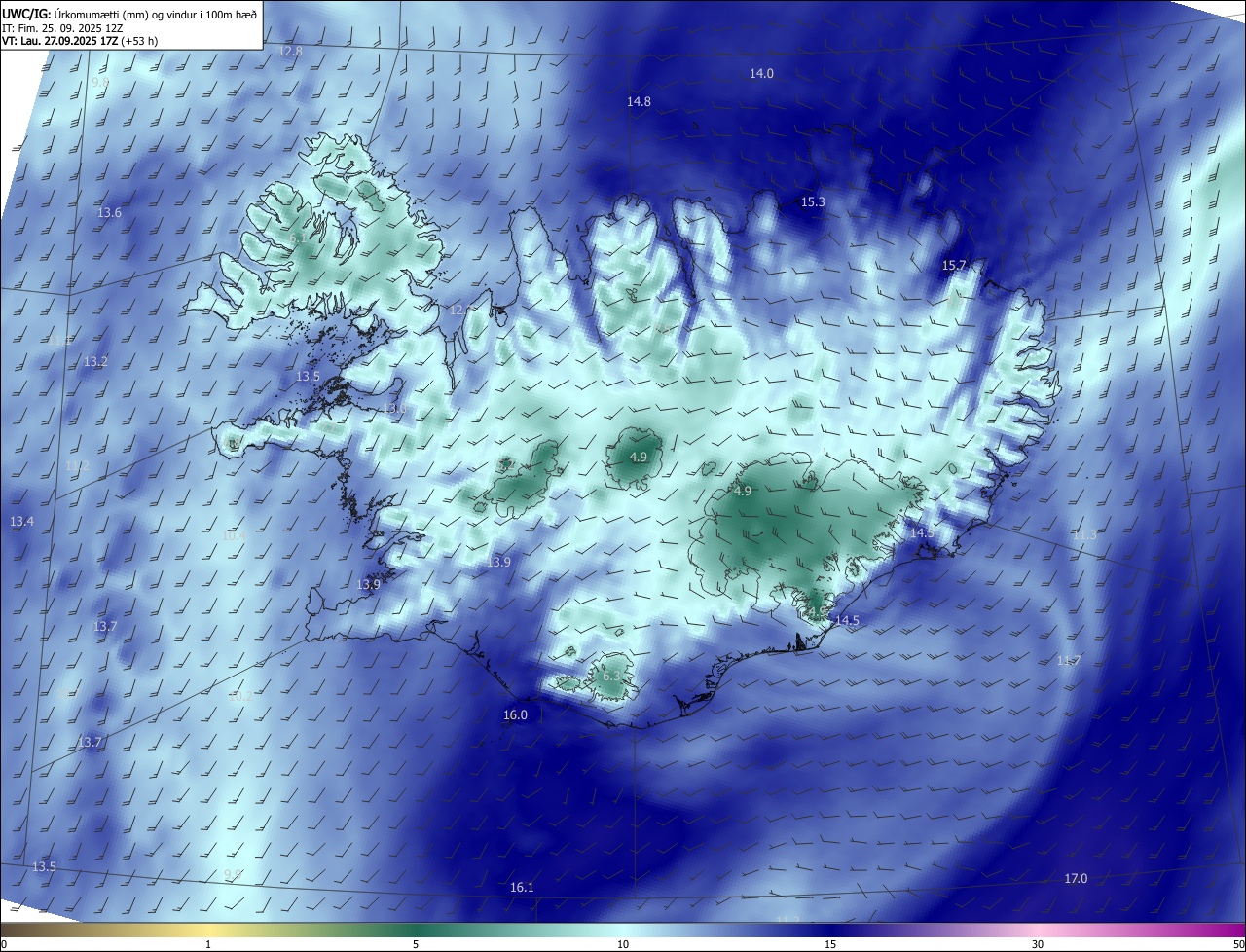
Task: Click the 15.7 value on the map
Action: [954, 265]
